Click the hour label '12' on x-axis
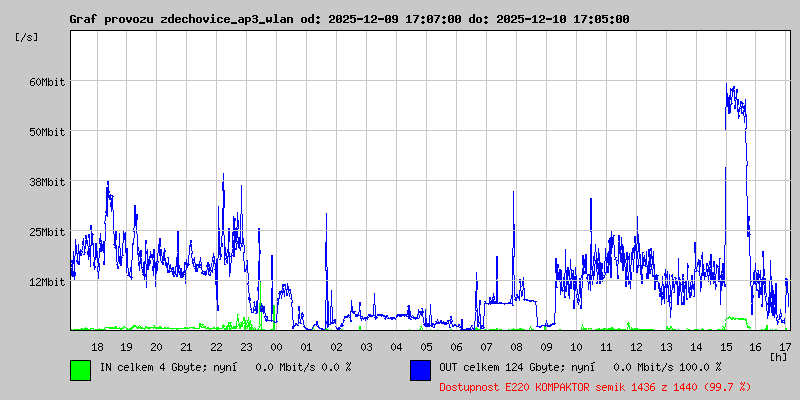800x400 pixels. pos(636,347)
